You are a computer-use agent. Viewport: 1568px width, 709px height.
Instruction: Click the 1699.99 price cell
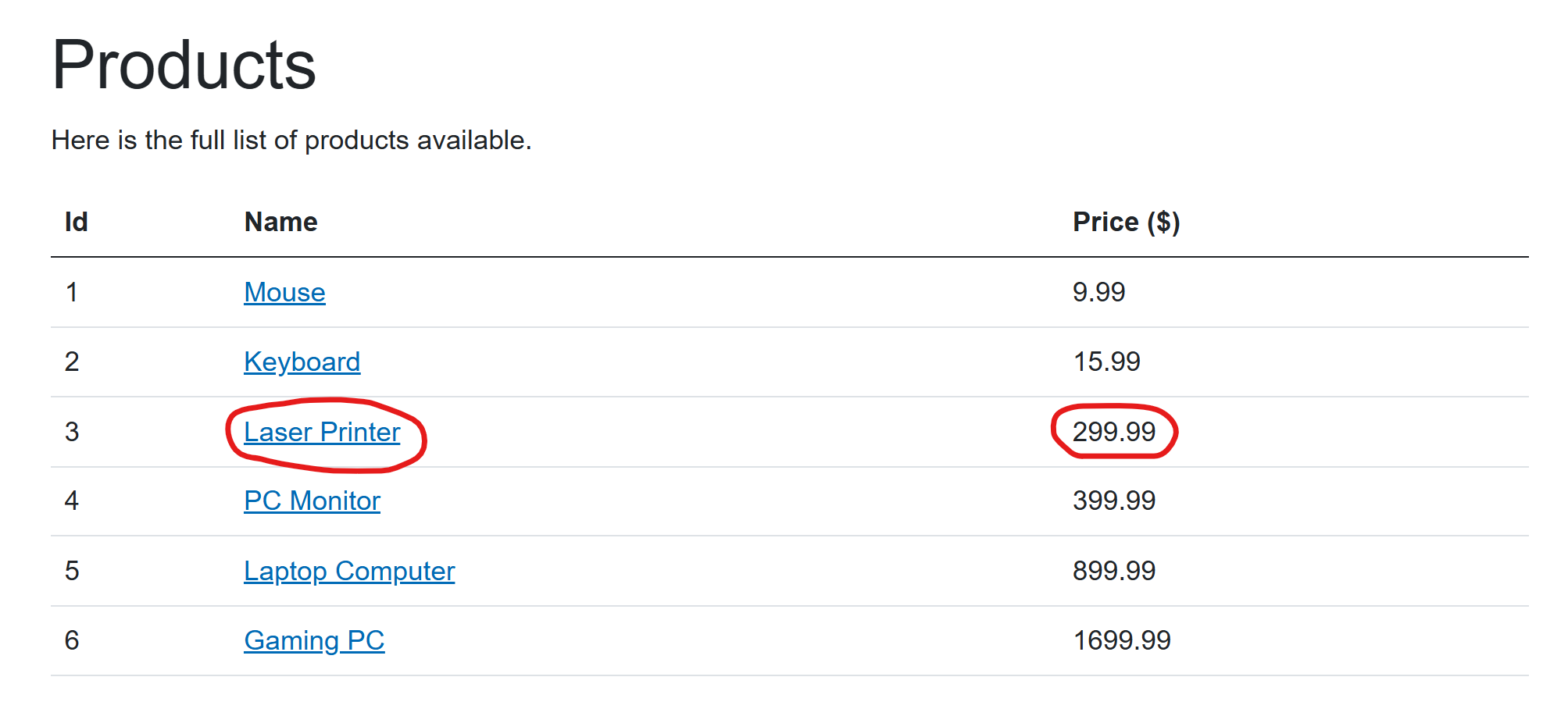(1121, 640)
